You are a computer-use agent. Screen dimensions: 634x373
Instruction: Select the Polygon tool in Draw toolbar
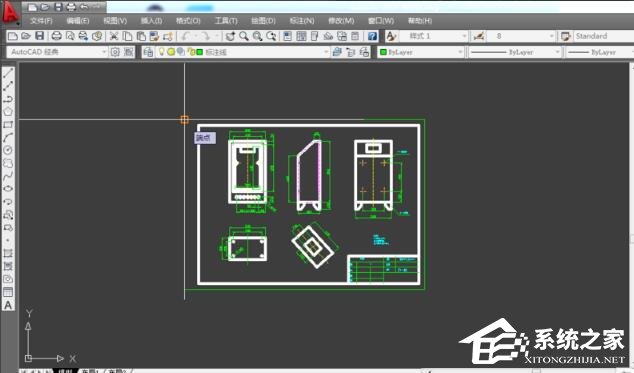click(8, 111)
